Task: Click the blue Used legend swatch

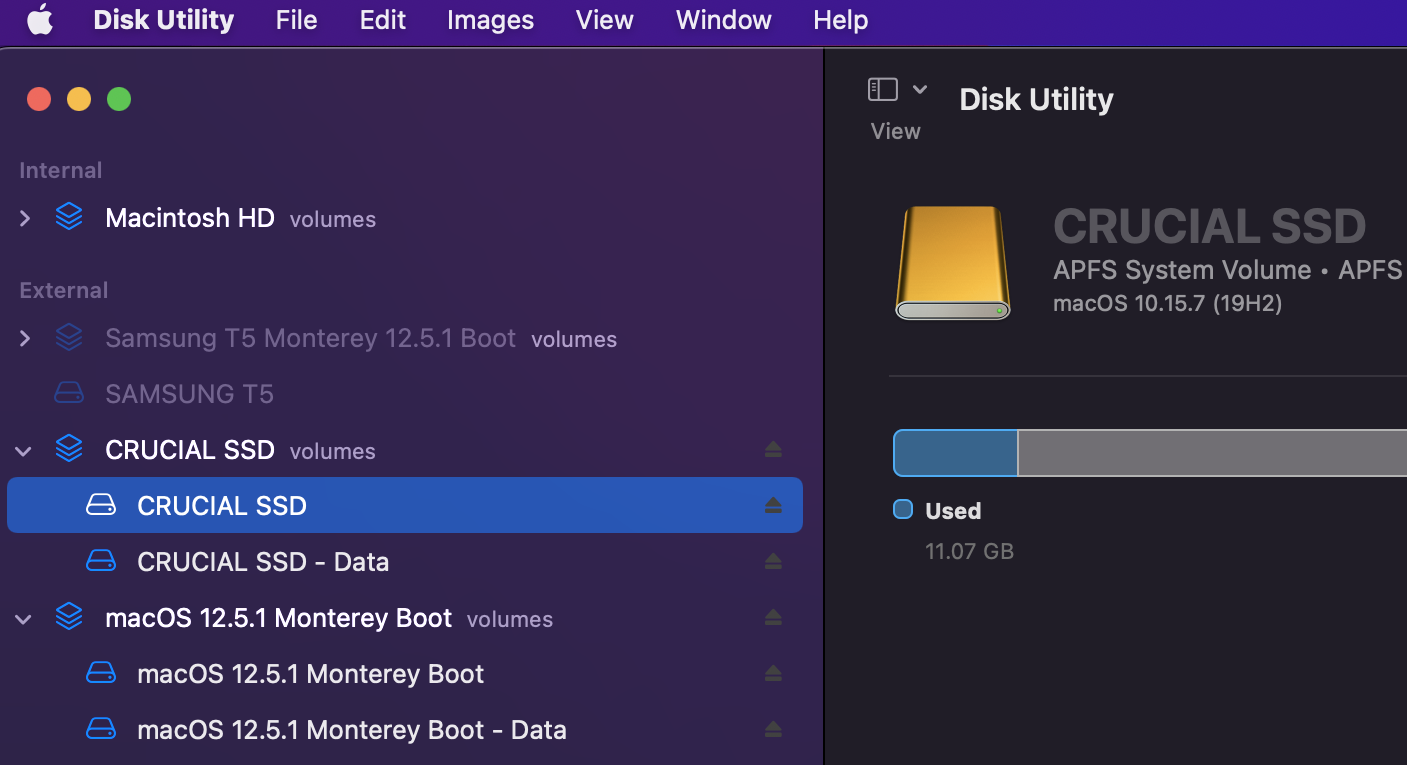Action: coord(903,509)
